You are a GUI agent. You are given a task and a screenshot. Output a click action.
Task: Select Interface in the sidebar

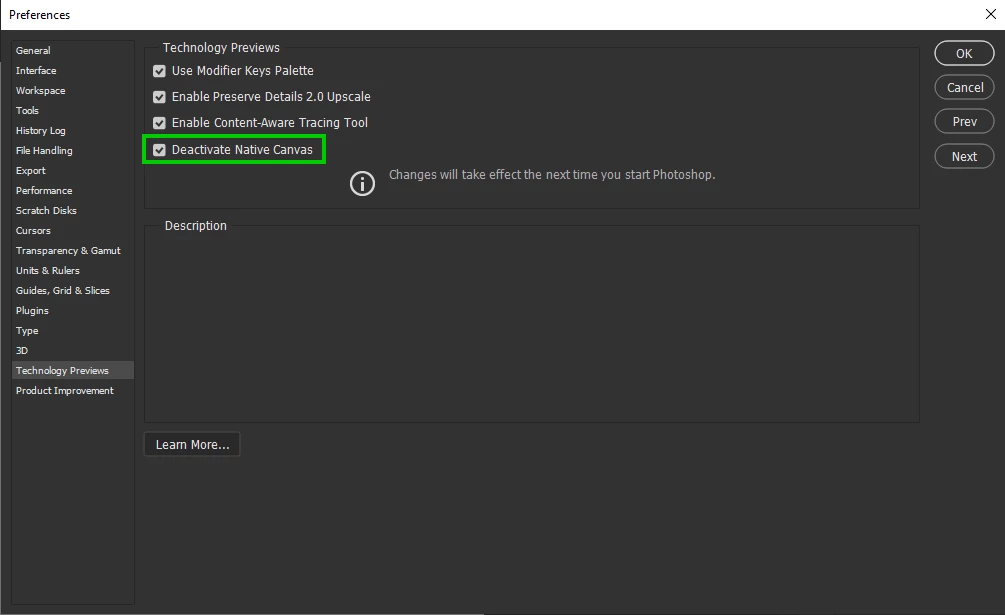(x=72, y=70)
